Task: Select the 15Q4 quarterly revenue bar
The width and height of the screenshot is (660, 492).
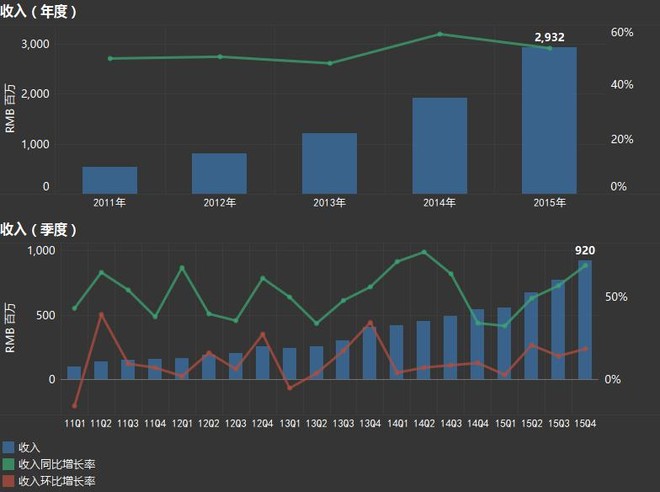Action: click(585, 319)
